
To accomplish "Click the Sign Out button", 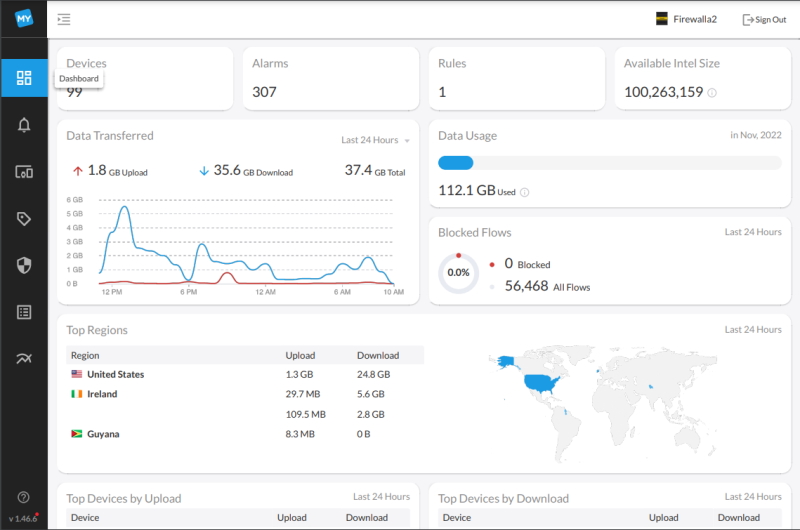I will pyautogui.click(x=764, y=19).
